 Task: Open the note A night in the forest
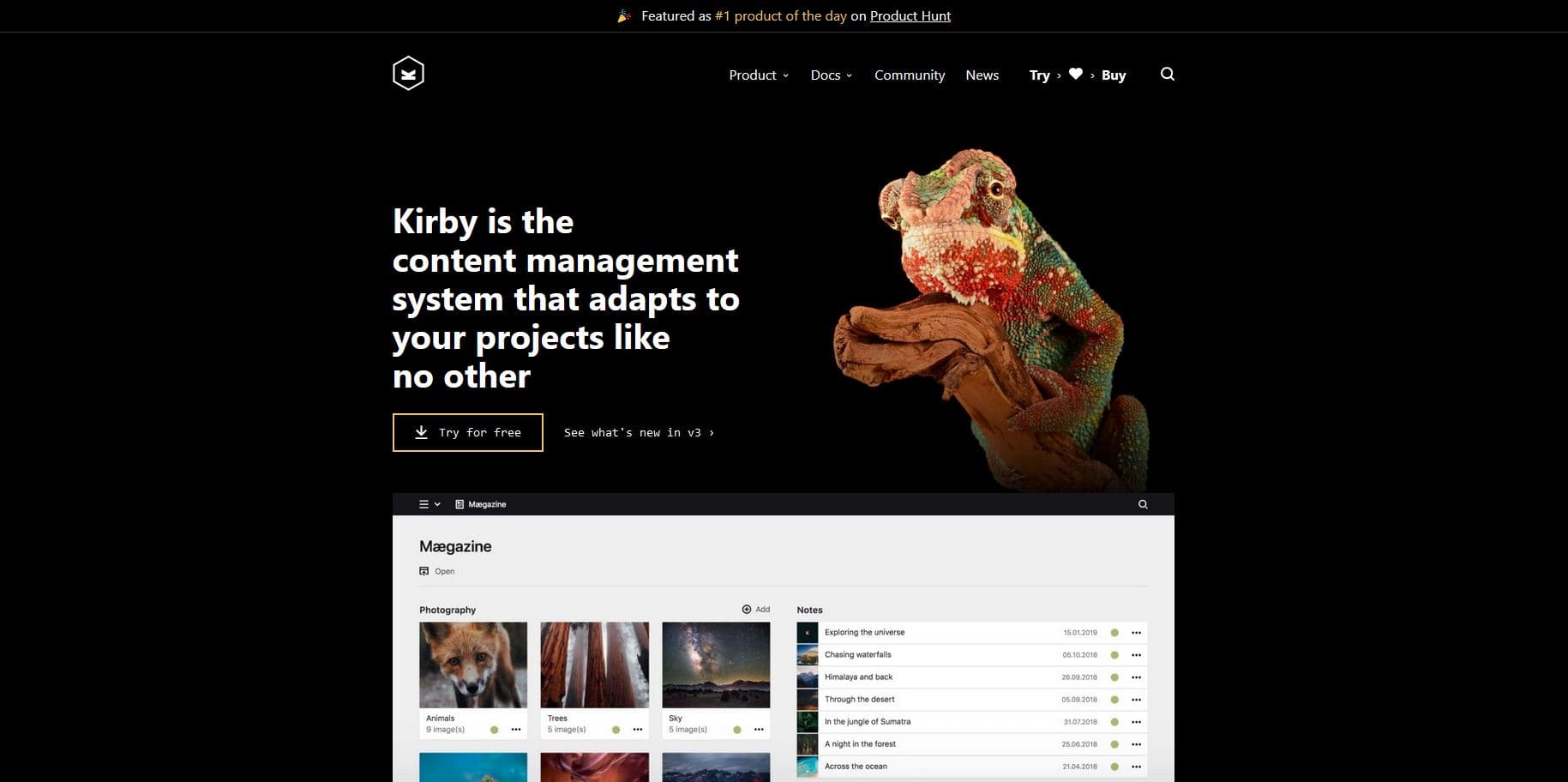point(860,744)
